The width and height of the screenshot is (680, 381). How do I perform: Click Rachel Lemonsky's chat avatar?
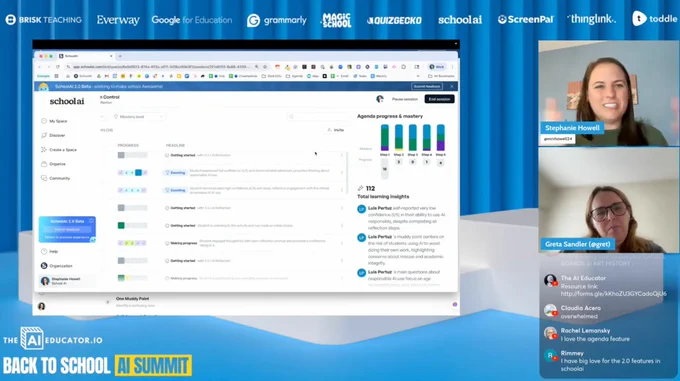point(550,333)
